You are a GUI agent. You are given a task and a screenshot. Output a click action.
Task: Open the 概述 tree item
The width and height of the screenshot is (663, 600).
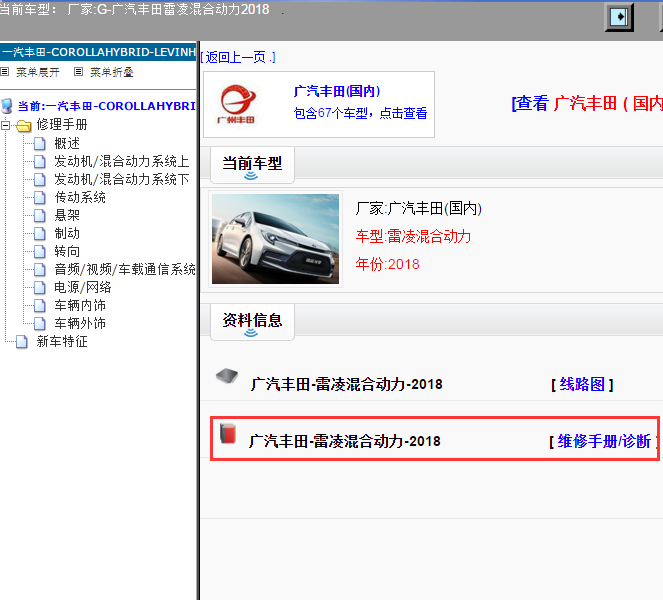click(67, 144)
